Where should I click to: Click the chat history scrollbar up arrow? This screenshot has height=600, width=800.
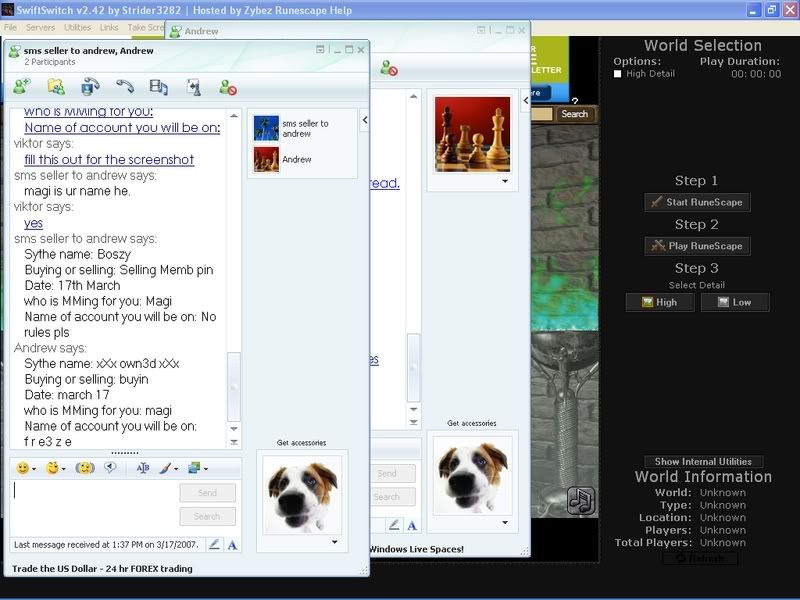234,116
